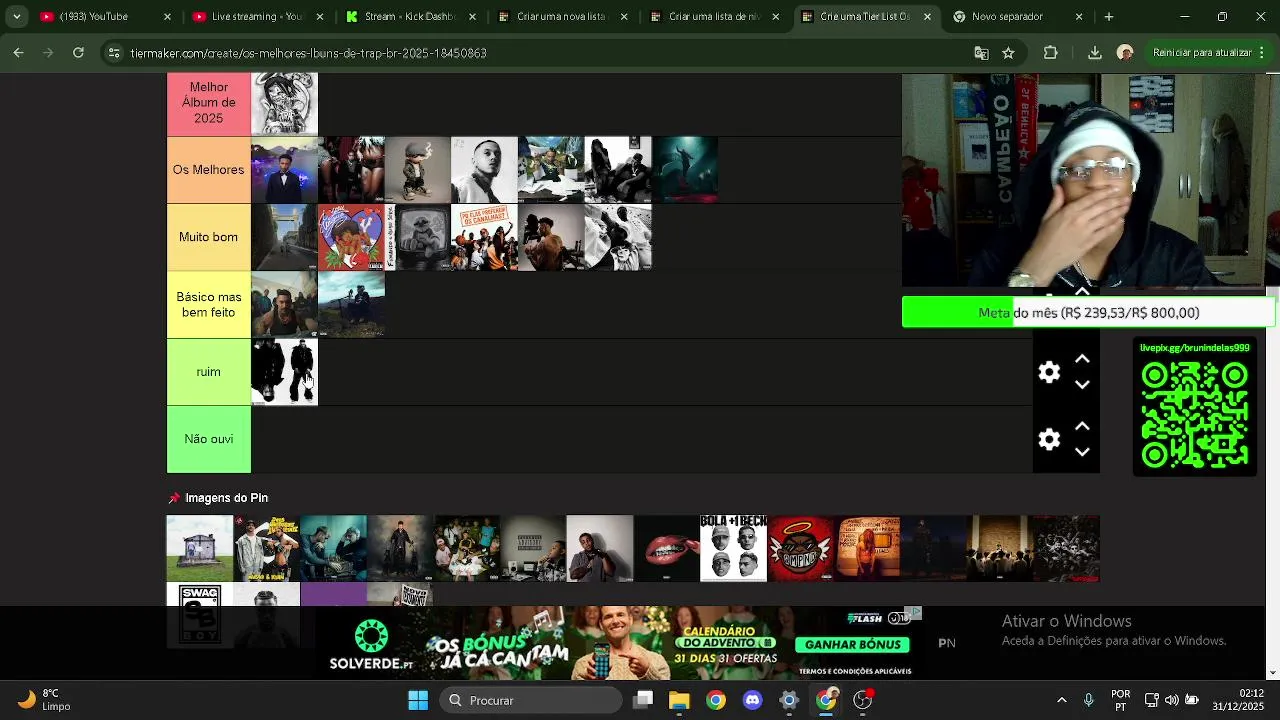Move the Não ouvi row down with its arrow
The height and width of the screenshot is (720, 1280).
(1082, 452)
